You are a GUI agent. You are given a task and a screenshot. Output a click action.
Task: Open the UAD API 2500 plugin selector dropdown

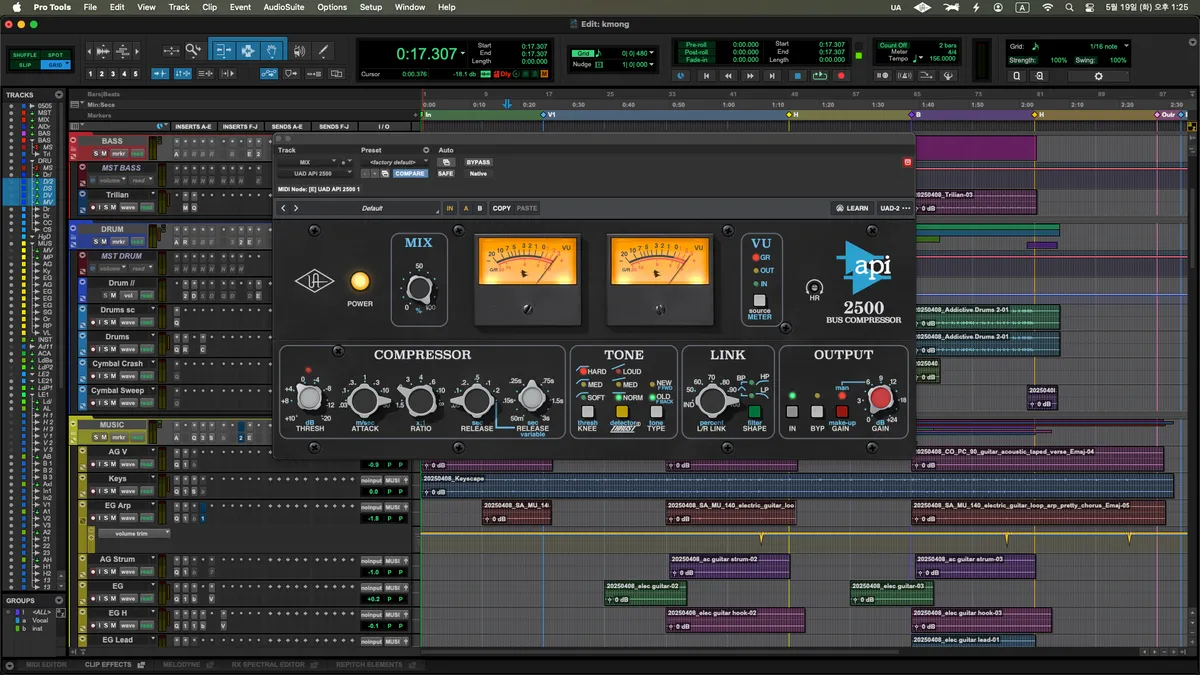click(x=316, y=173)
